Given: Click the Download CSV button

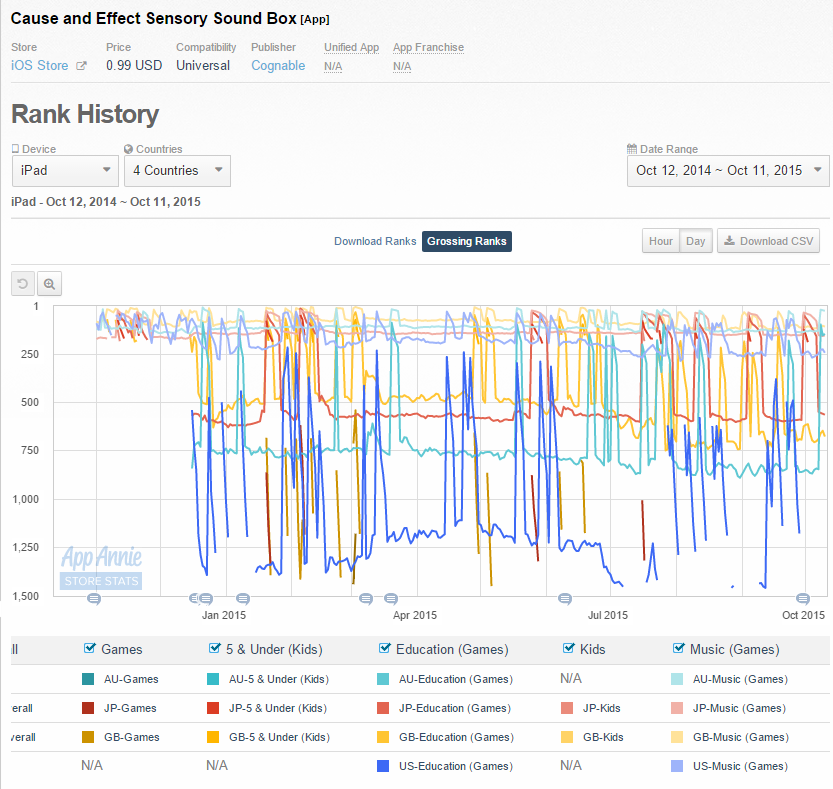Looking at the screenshot, I should [768, 241].
